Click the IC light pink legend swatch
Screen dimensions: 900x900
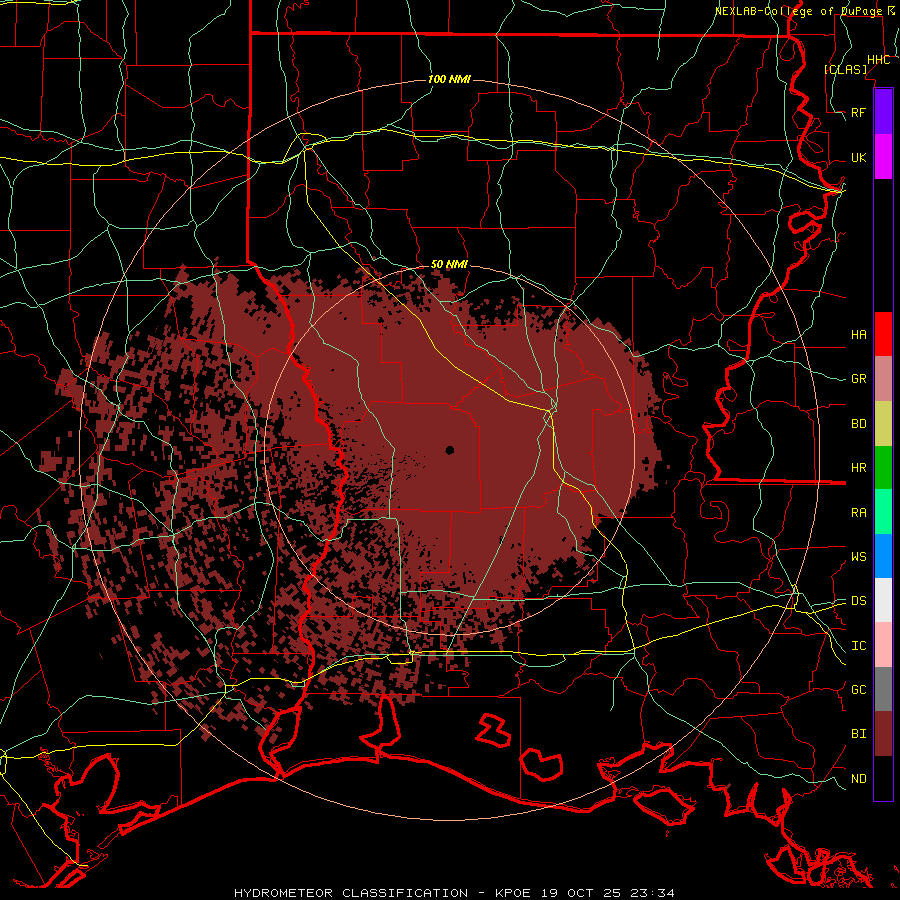pyautogui.click(x=883, y=645)
